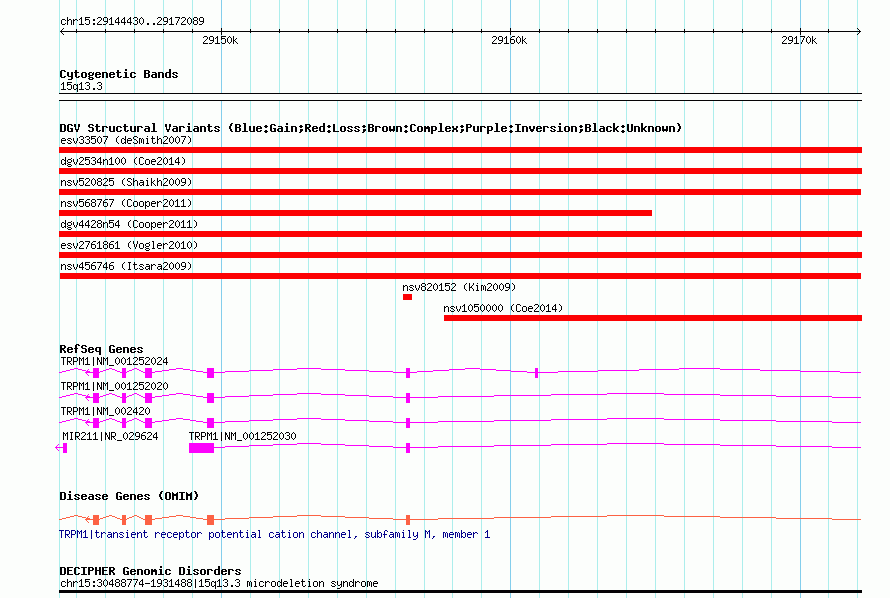Click the esv33507 (deSmith2007) variant label
The height and width of the screenshot is (598, 890).
[x=126, y=140]
